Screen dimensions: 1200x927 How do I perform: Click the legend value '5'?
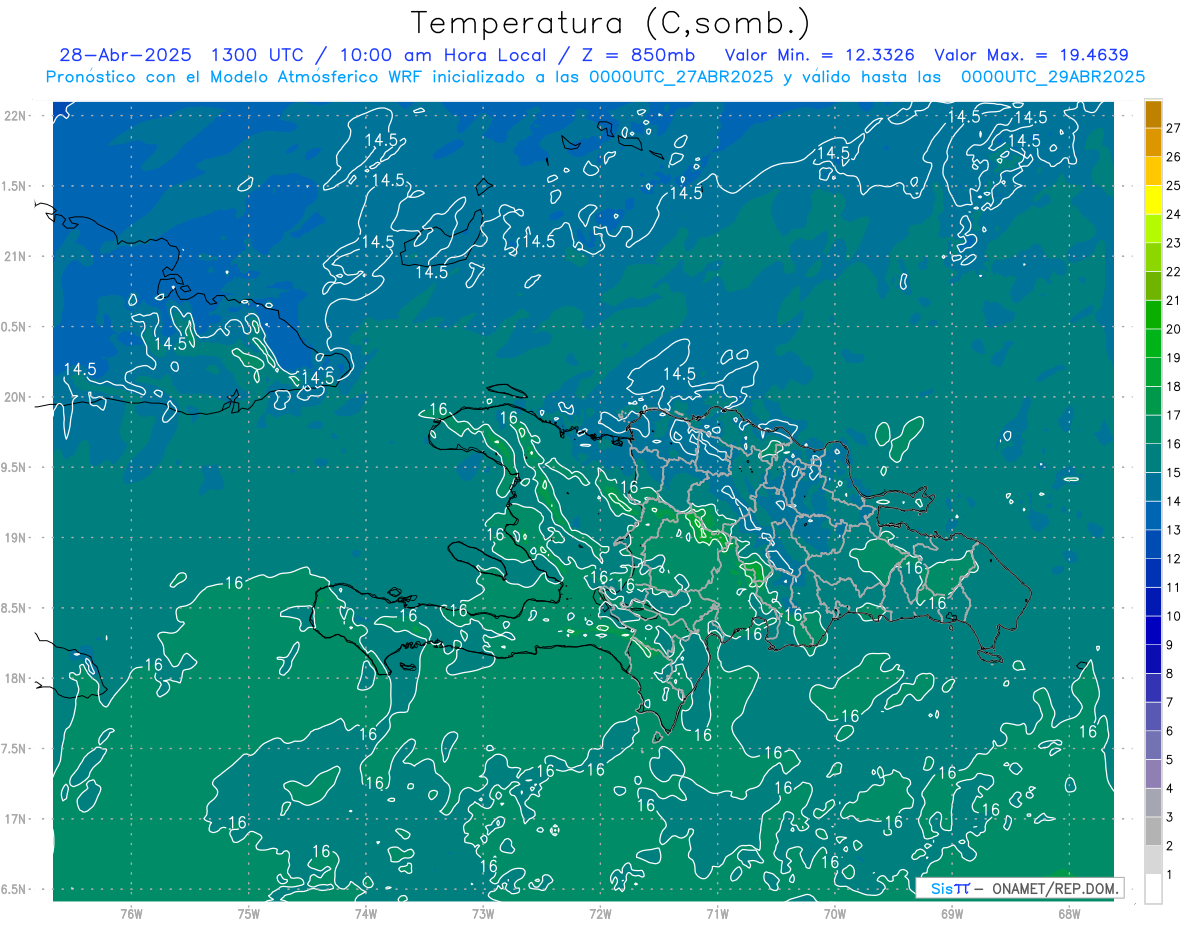coord(1170,760)
